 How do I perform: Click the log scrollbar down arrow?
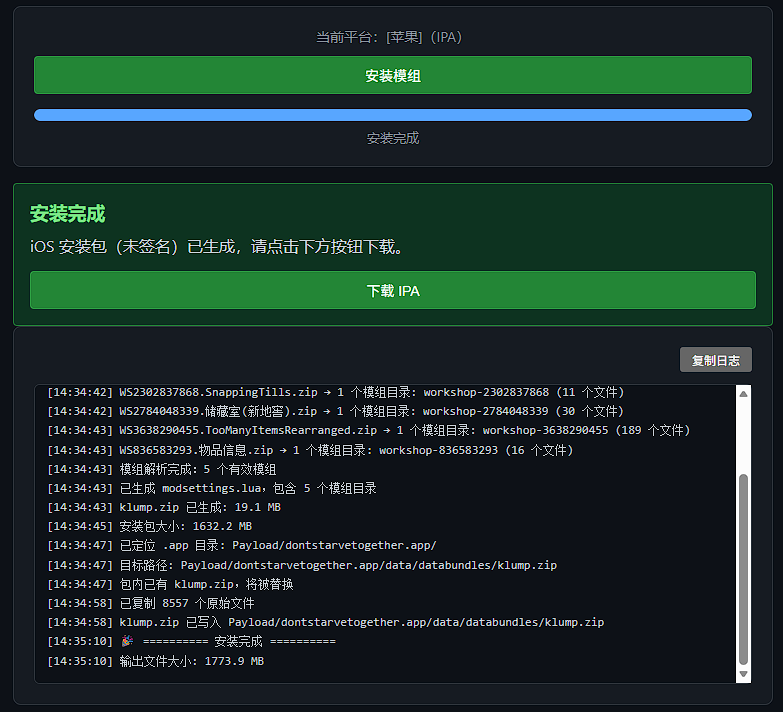pyautogui.click(x=743, y=674)
